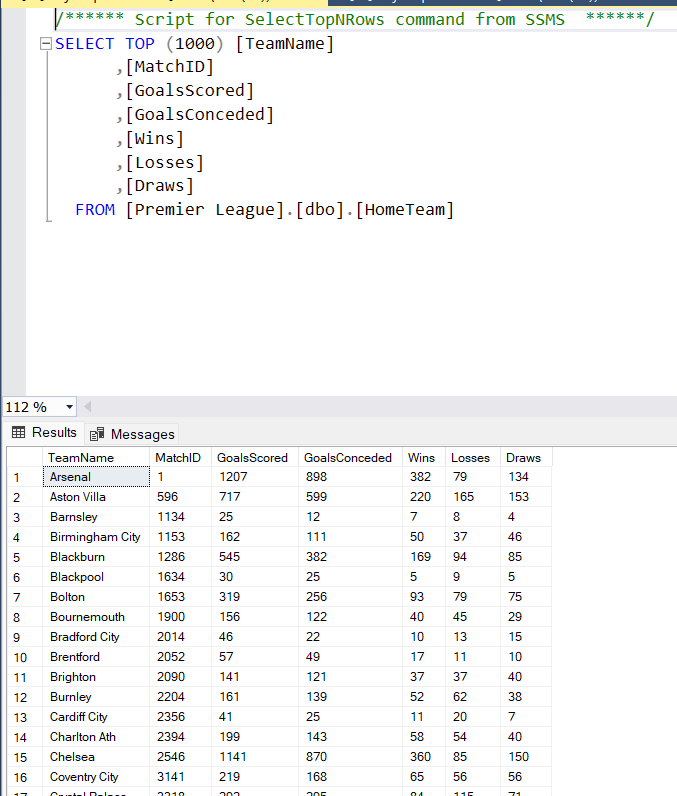677x796 pixels.
Task: Select the GoalsScored column header
Action: 255,457
